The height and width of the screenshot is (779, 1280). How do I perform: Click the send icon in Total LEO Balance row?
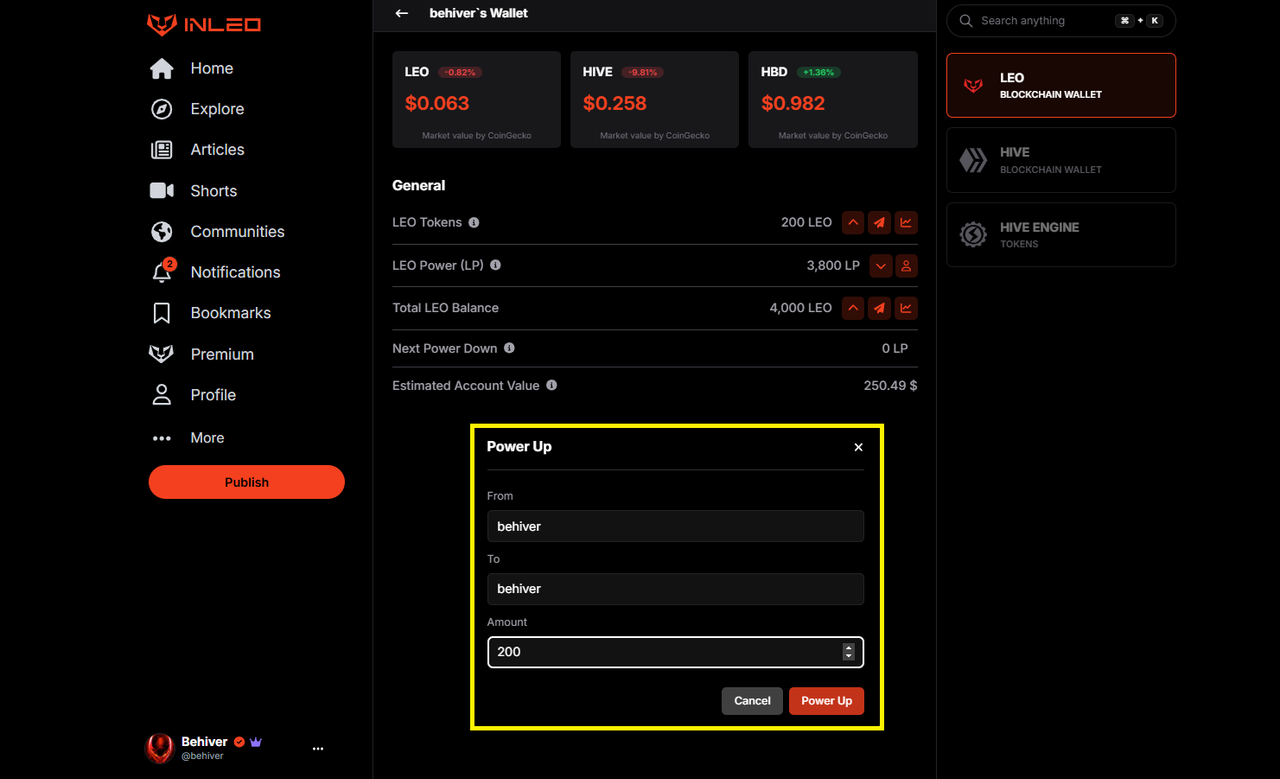pos(879,308)
